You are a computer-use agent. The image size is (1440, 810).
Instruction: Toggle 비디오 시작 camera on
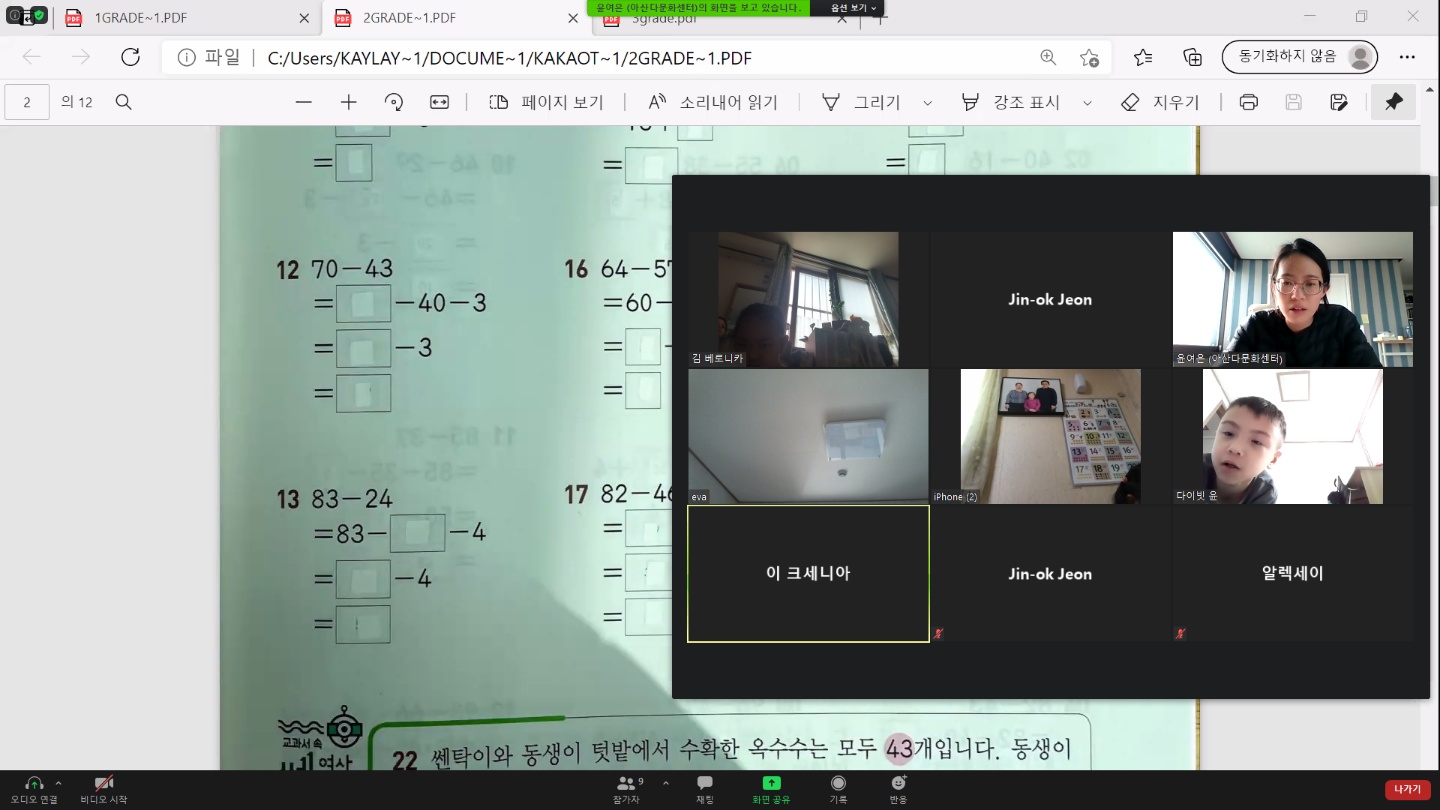click(x=103, y=787)
